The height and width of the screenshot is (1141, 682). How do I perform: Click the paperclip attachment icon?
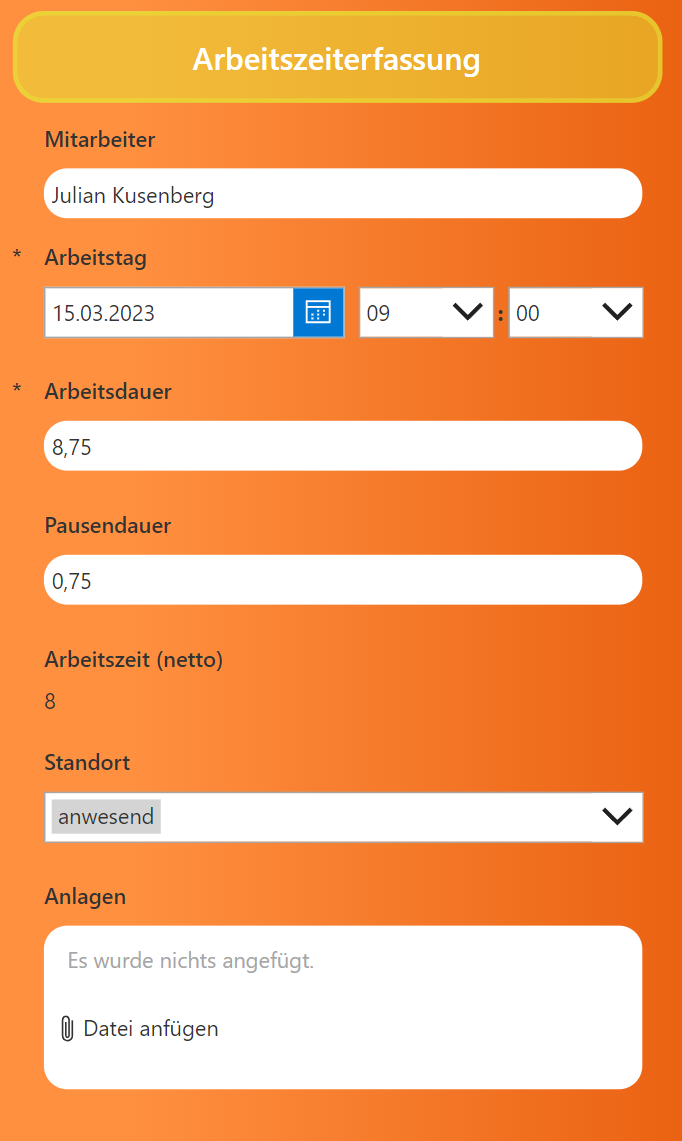(x=67, y=1029)
